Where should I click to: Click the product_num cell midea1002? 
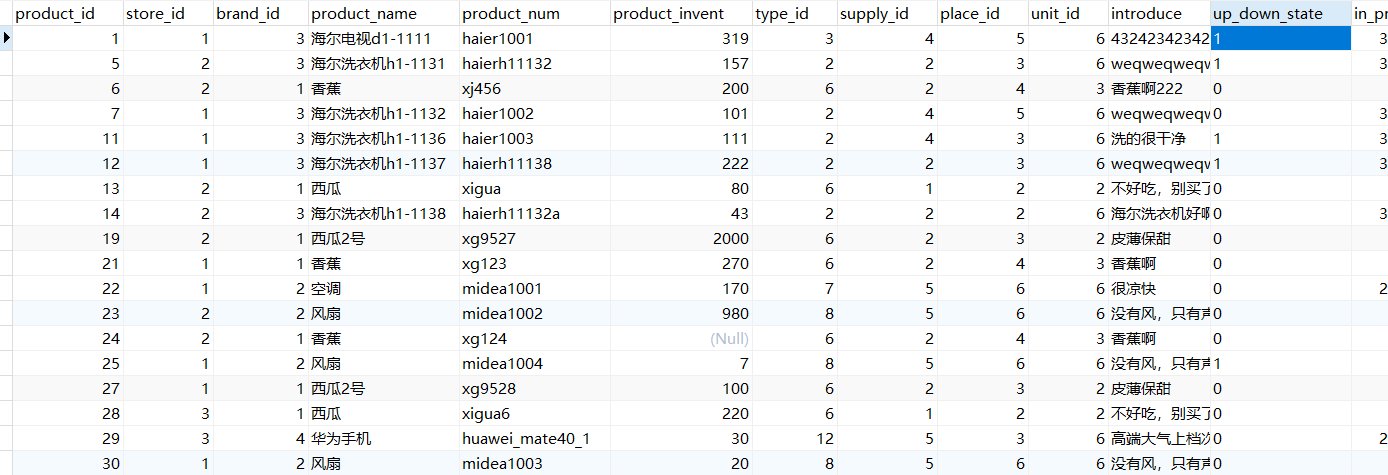pyautogui.click(x=534, y=313)
